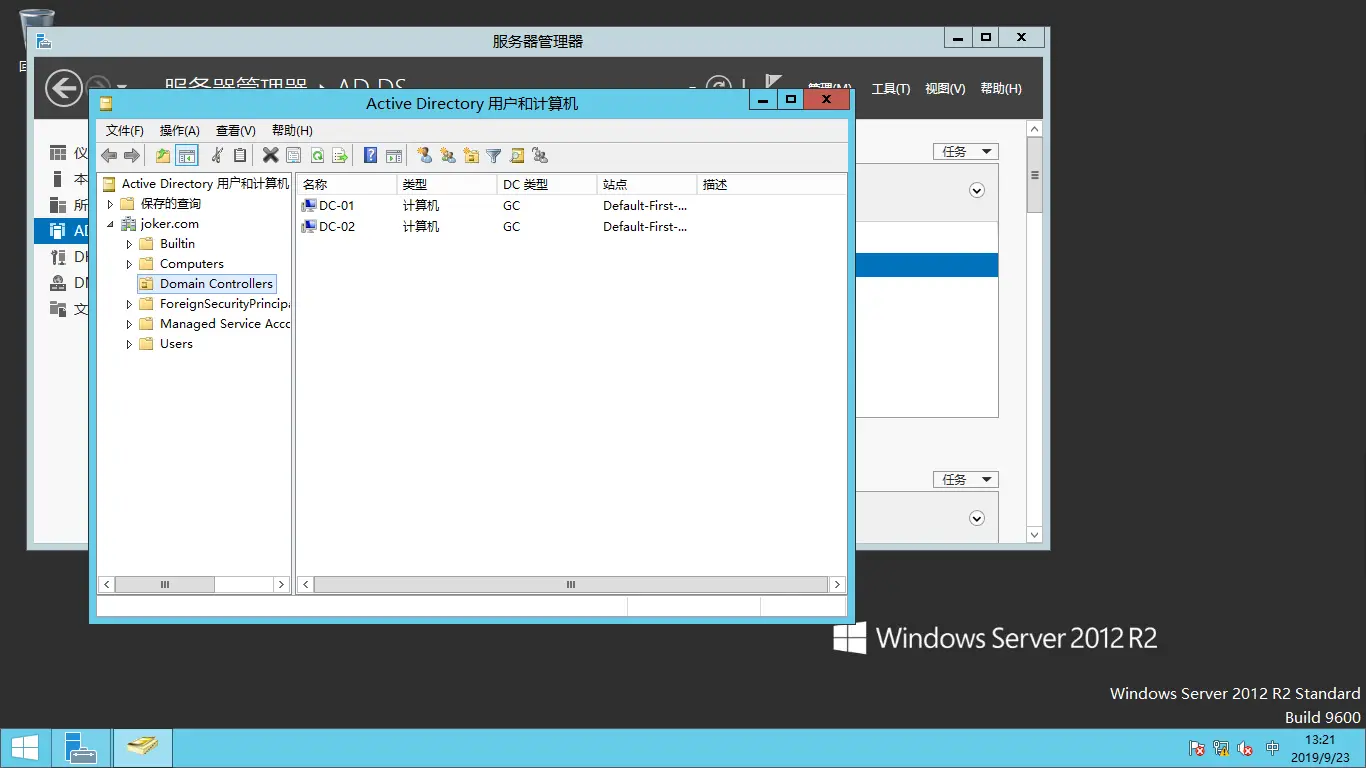Open Help with blue question mark icon
Image resolution: width=1366 pixels, height=768 pixels.
click(370, 155)
